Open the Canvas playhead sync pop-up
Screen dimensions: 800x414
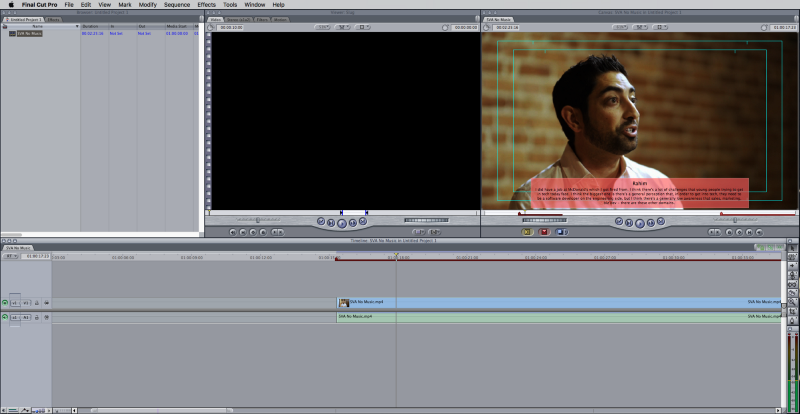click(x=640, y=27)
